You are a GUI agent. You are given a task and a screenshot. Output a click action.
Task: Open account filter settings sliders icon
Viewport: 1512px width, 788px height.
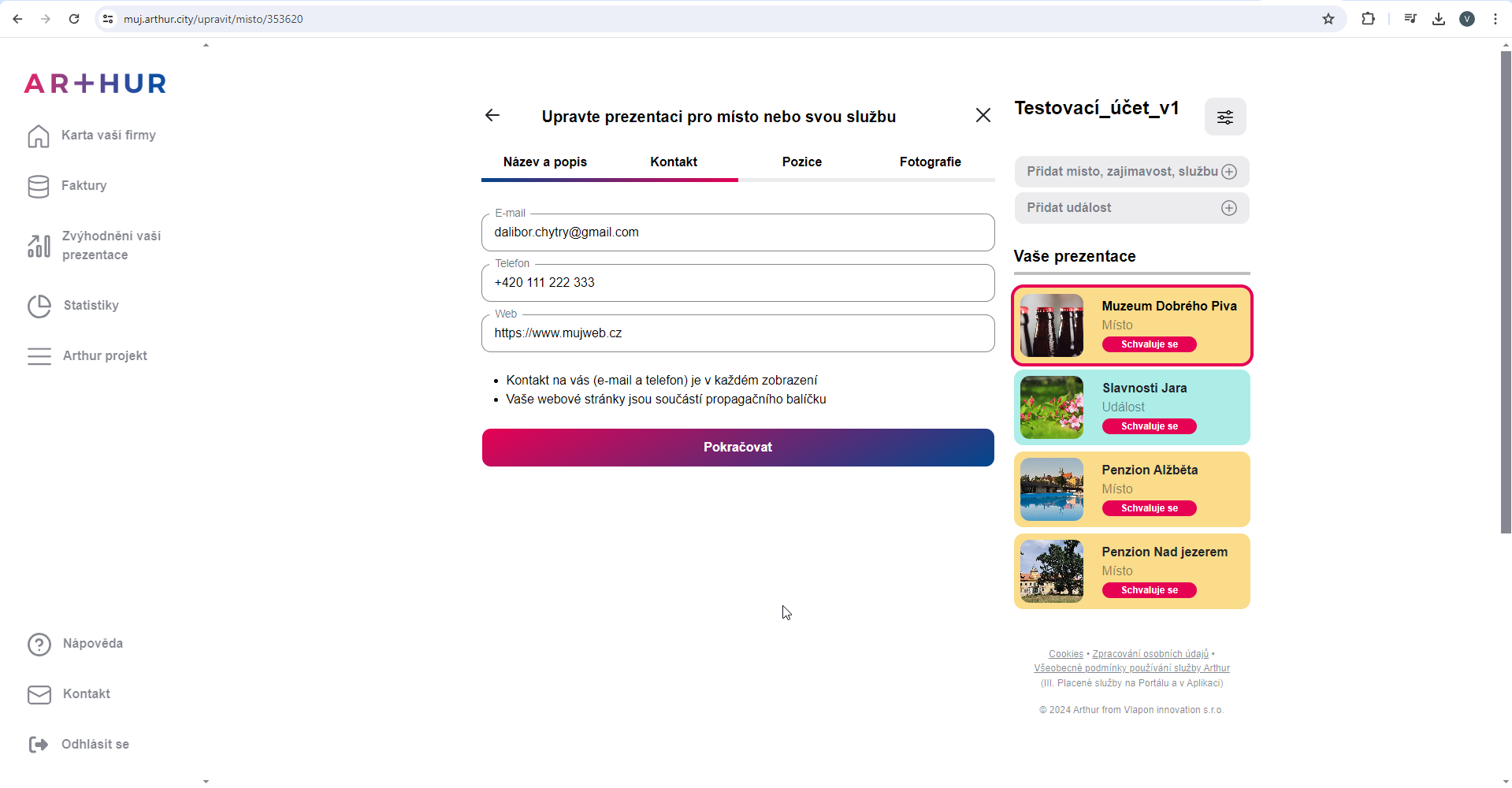[1225, 117]
